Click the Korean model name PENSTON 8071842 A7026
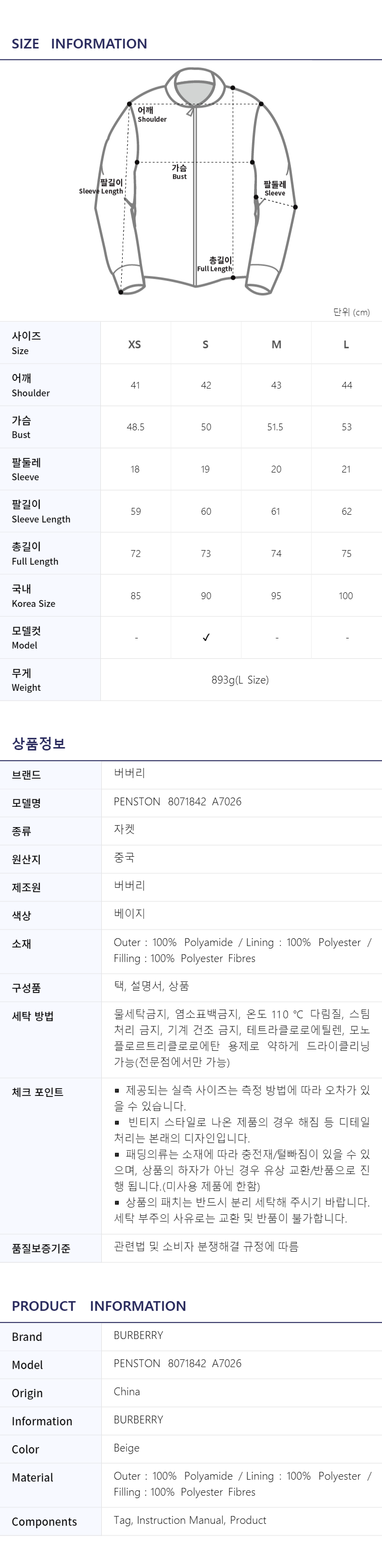The height and width of the screenshot is (1568, 382). (177, 801)
